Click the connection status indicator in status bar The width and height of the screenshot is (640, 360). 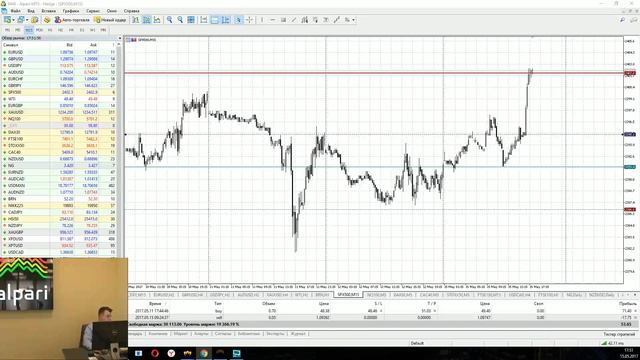tap(614, 343)
